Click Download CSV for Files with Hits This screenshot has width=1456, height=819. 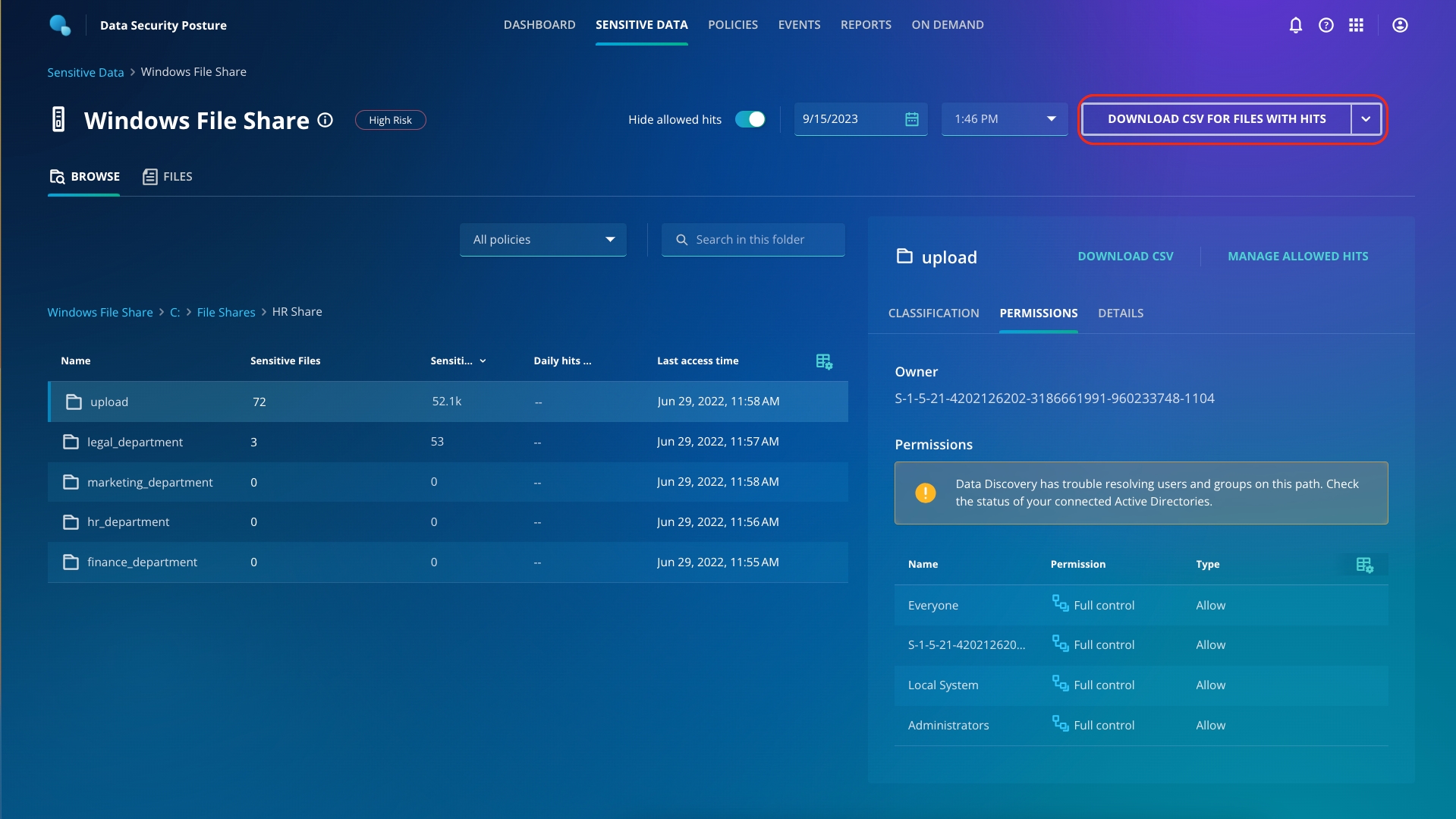(1216, 119)
